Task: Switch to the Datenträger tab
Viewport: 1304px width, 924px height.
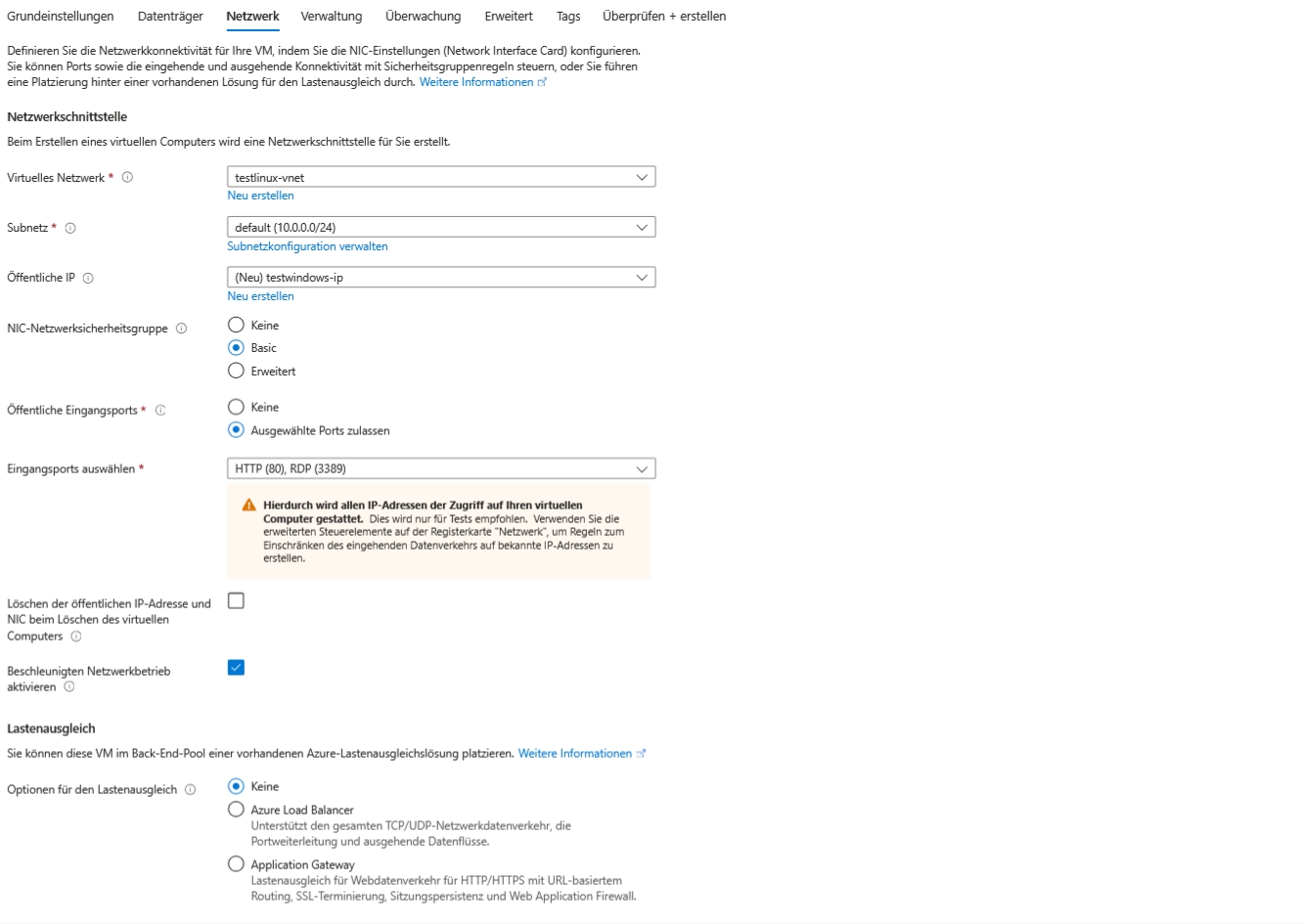Action: click(170, 17)
